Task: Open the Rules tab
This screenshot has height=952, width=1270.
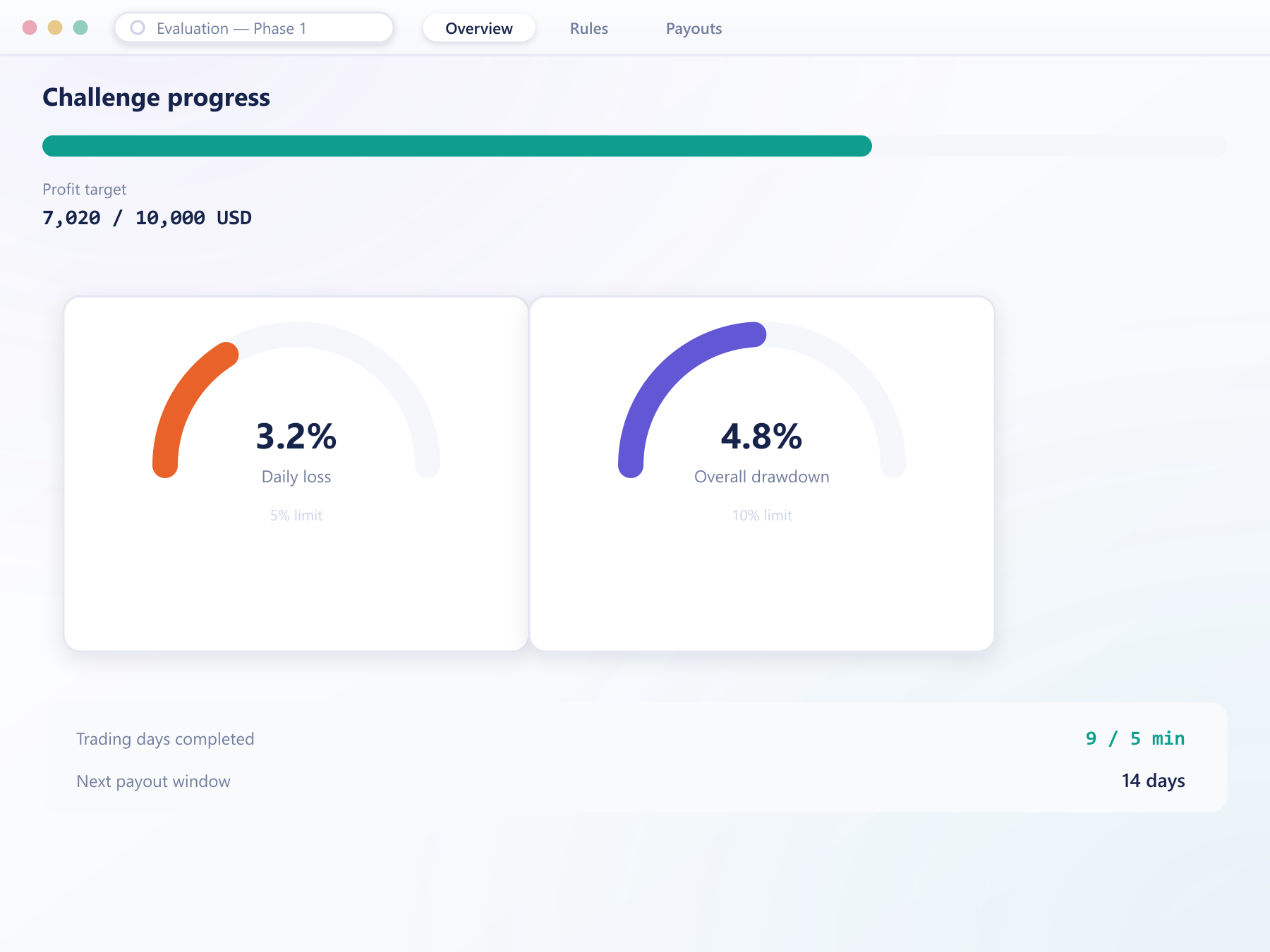Action: pyautogui.click(x=589, y=28)
